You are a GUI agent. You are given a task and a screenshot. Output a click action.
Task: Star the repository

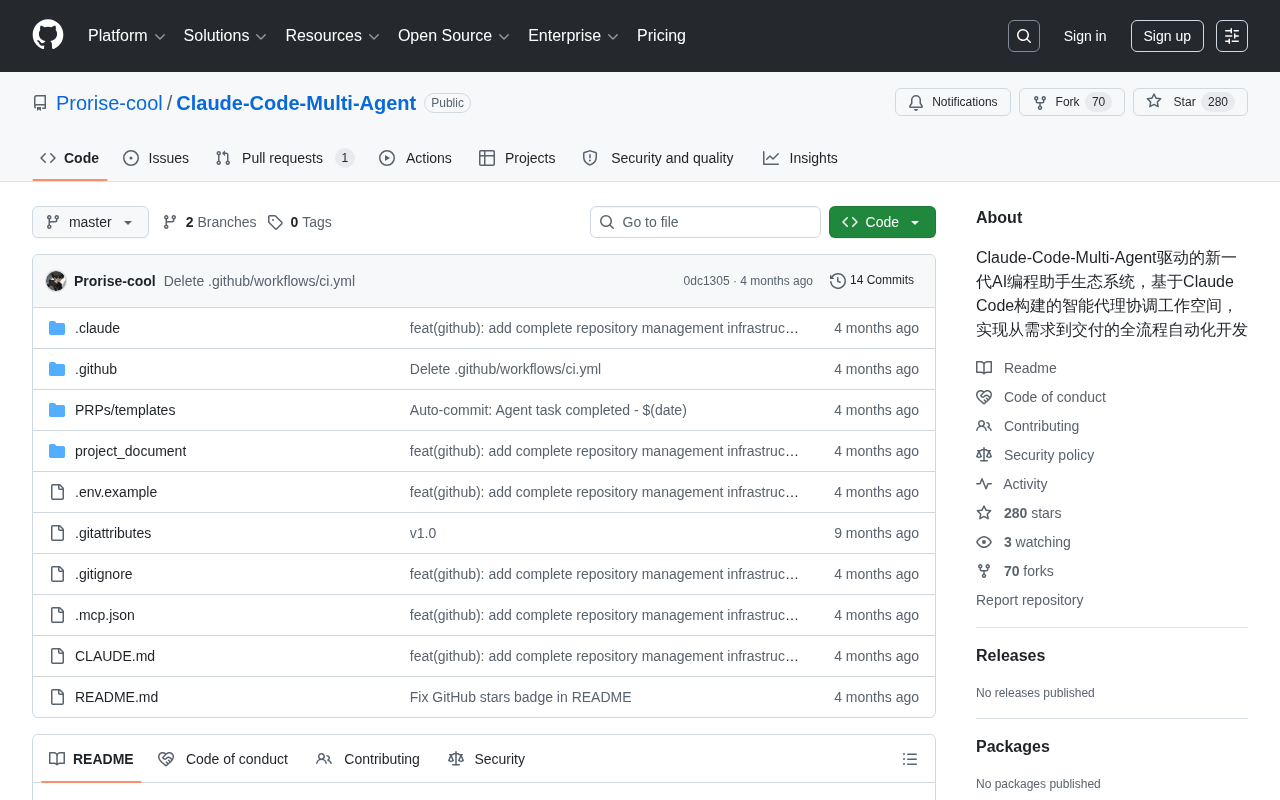(1190, 102)
